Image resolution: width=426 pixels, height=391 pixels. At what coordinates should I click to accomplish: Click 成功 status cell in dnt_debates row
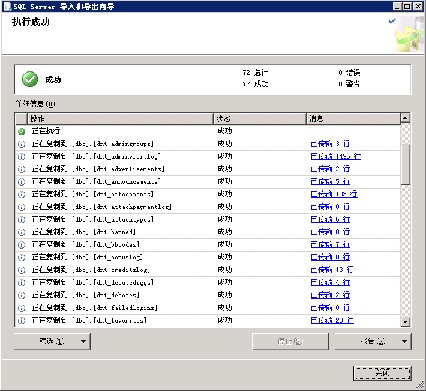point(225,295)
